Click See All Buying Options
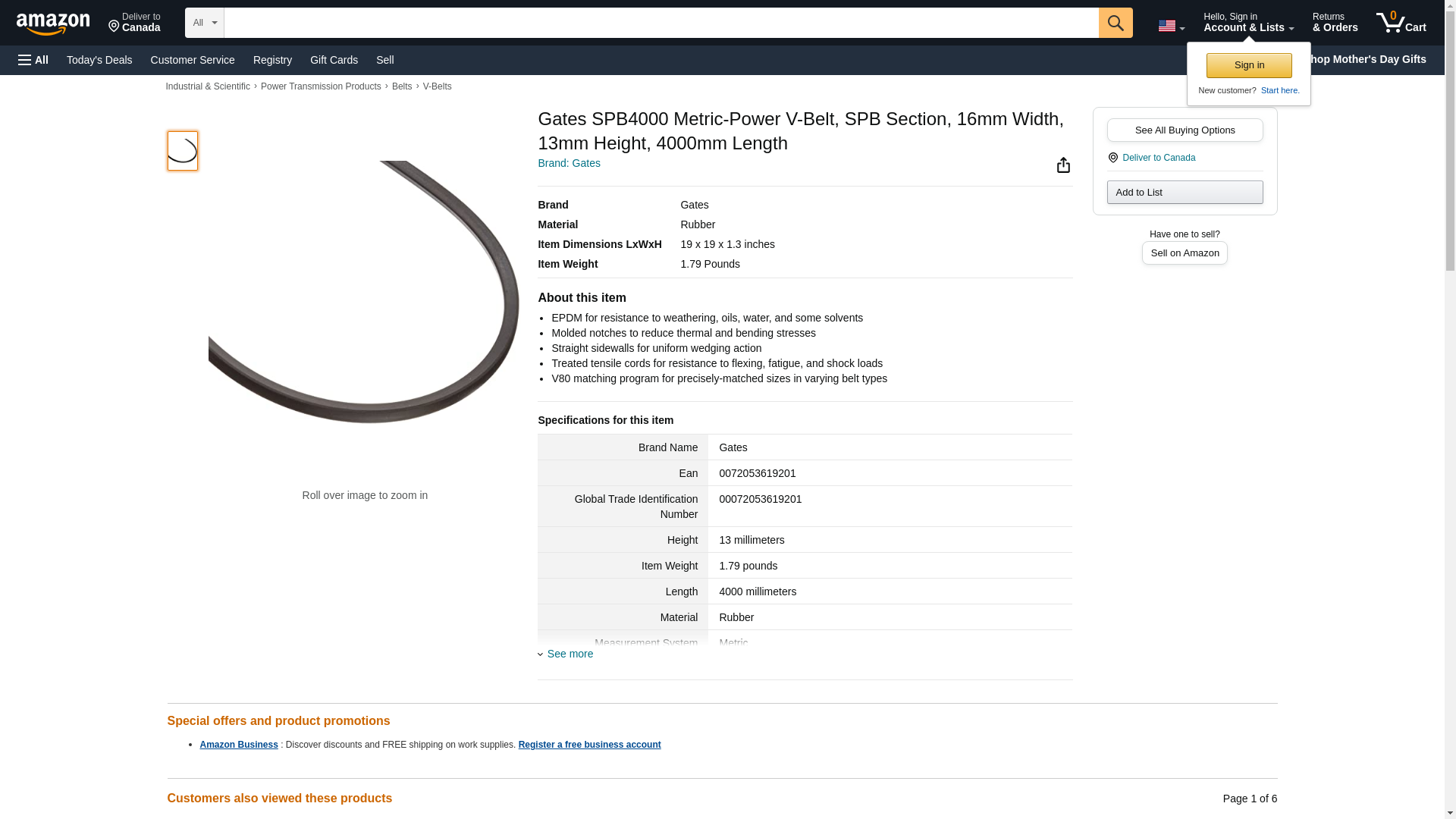This screenshot has width=1456, height=819. tap(1184, 130)
